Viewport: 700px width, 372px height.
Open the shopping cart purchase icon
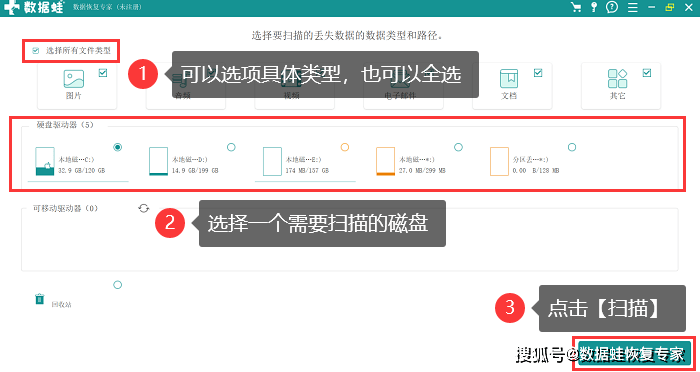[x=576, y=7]
